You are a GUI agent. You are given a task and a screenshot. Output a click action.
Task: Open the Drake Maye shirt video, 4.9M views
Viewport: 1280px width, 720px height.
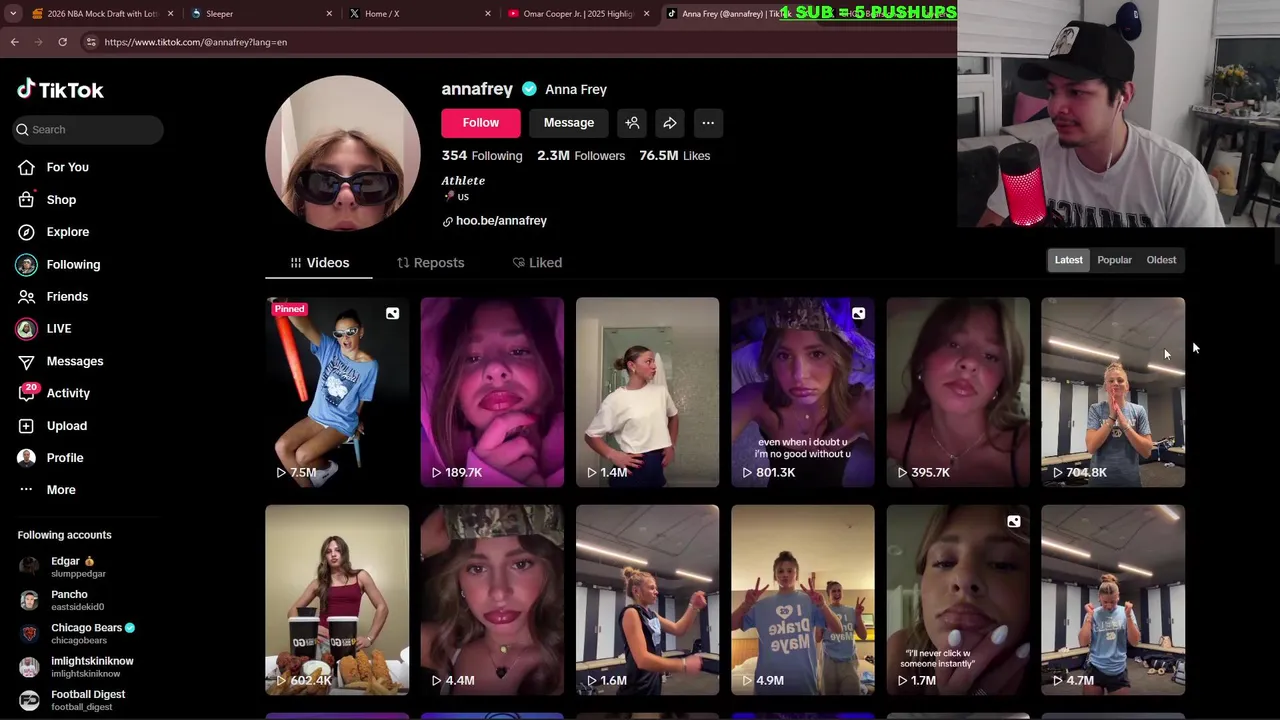(x=802, y=600)
